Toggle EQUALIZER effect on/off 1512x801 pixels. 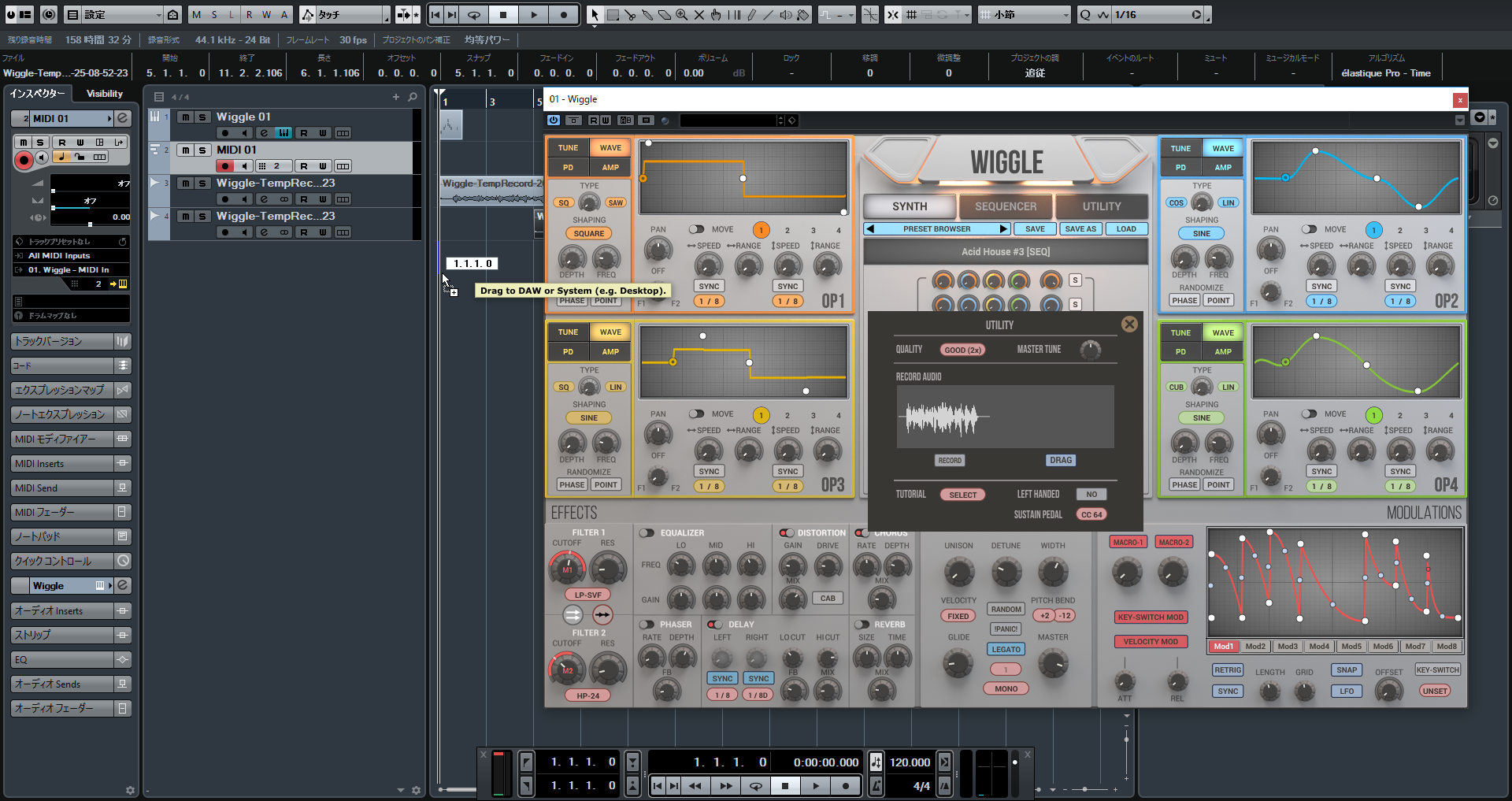coord(647,533)
